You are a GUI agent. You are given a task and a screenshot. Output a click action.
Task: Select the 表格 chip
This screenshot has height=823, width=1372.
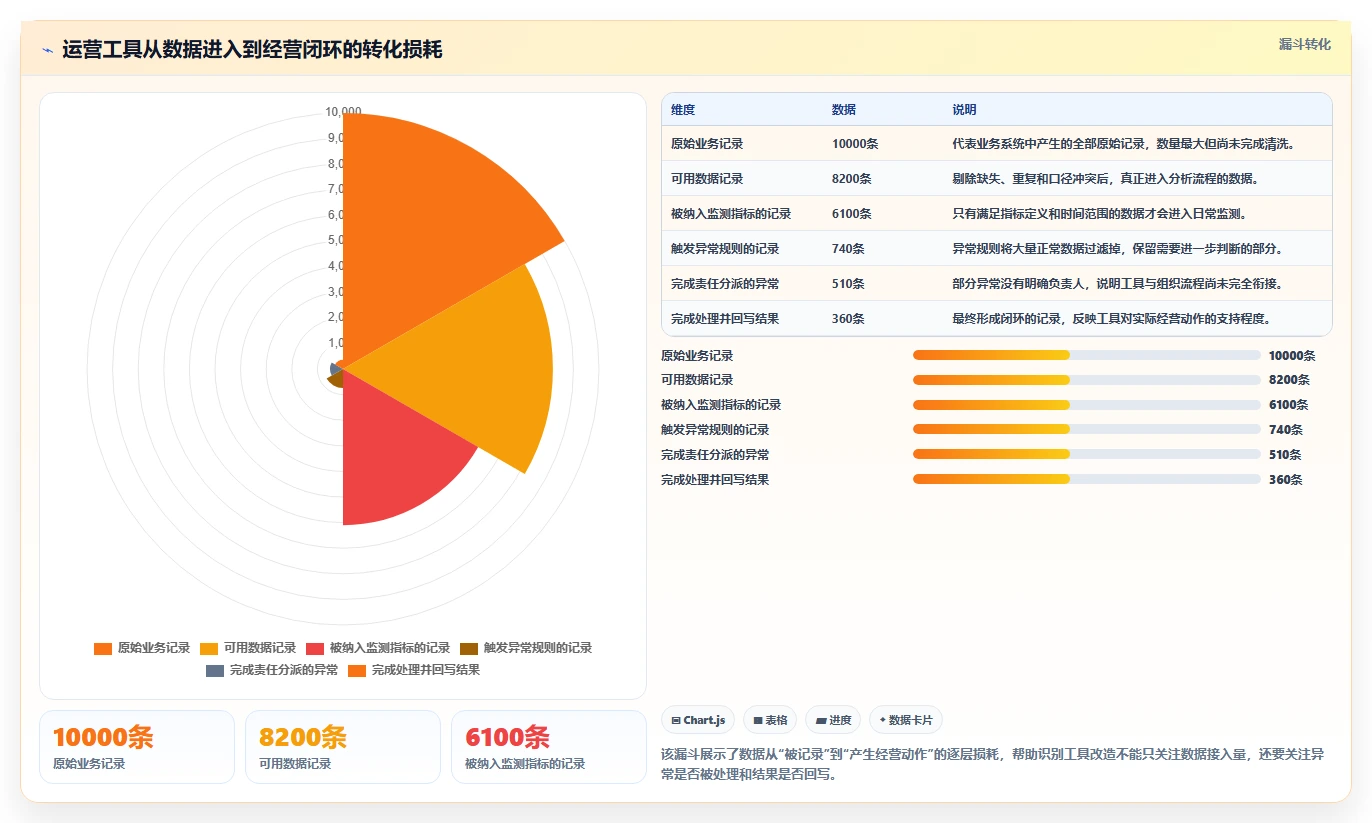tap(770, 720)
